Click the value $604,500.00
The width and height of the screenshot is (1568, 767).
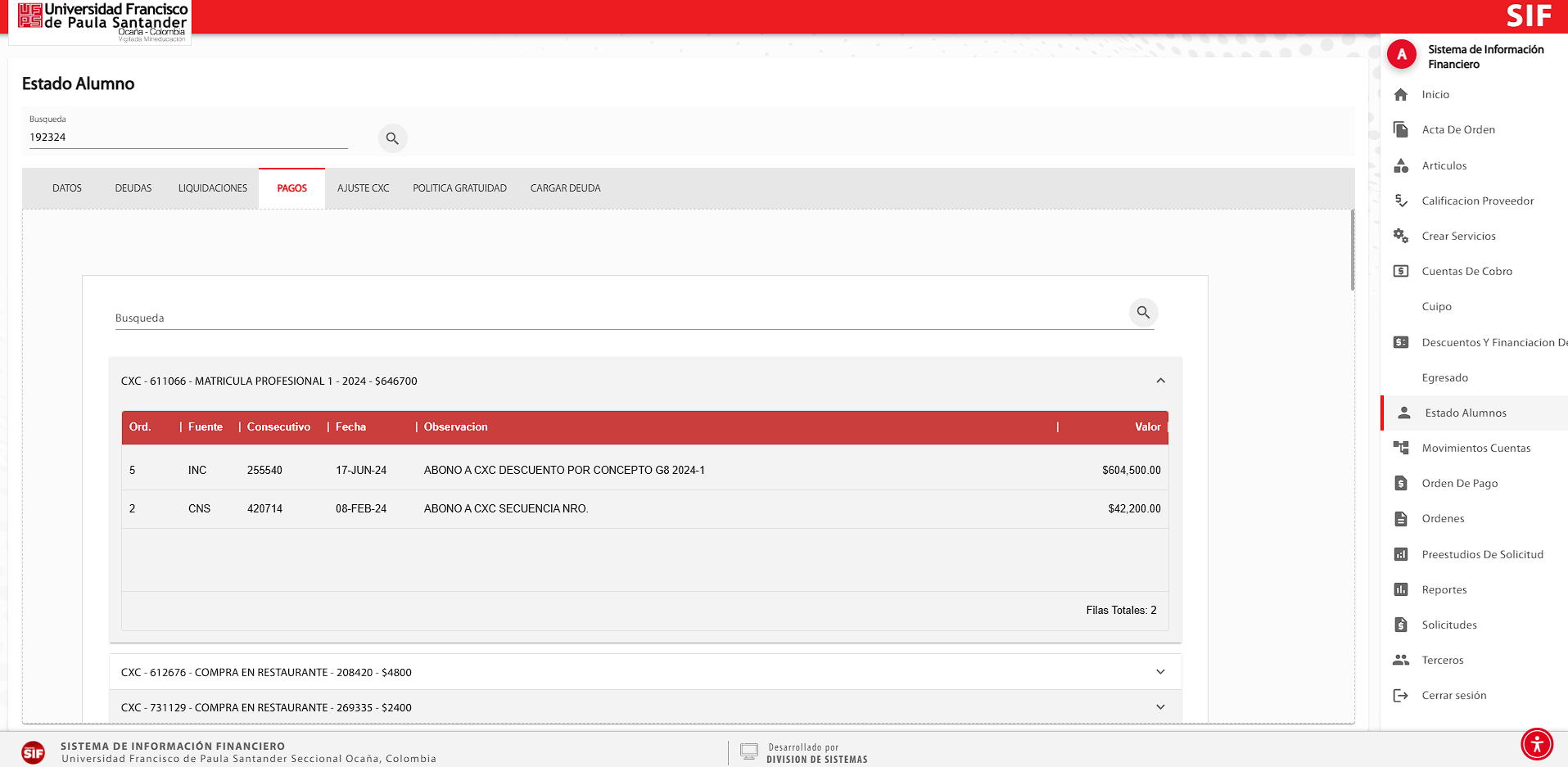(1132, 470)
